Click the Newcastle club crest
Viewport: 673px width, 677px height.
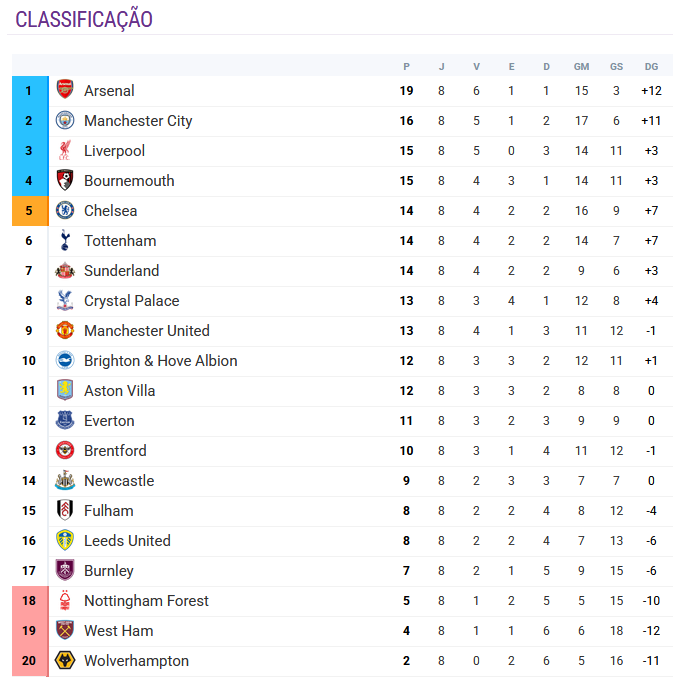click(65, 480)
